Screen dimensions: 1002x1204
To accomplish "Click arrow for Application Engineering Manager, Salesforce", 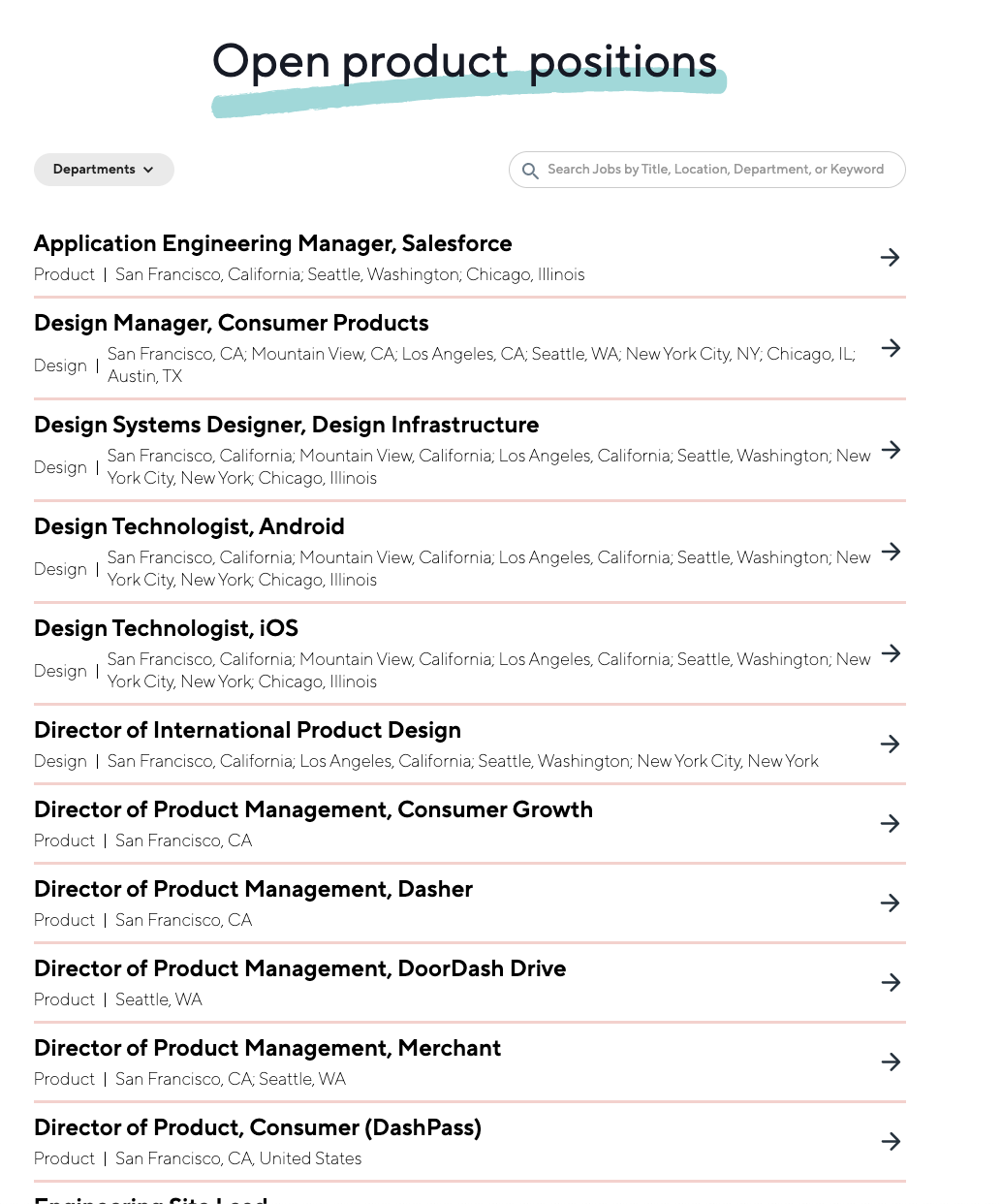I will pos(890,257).
